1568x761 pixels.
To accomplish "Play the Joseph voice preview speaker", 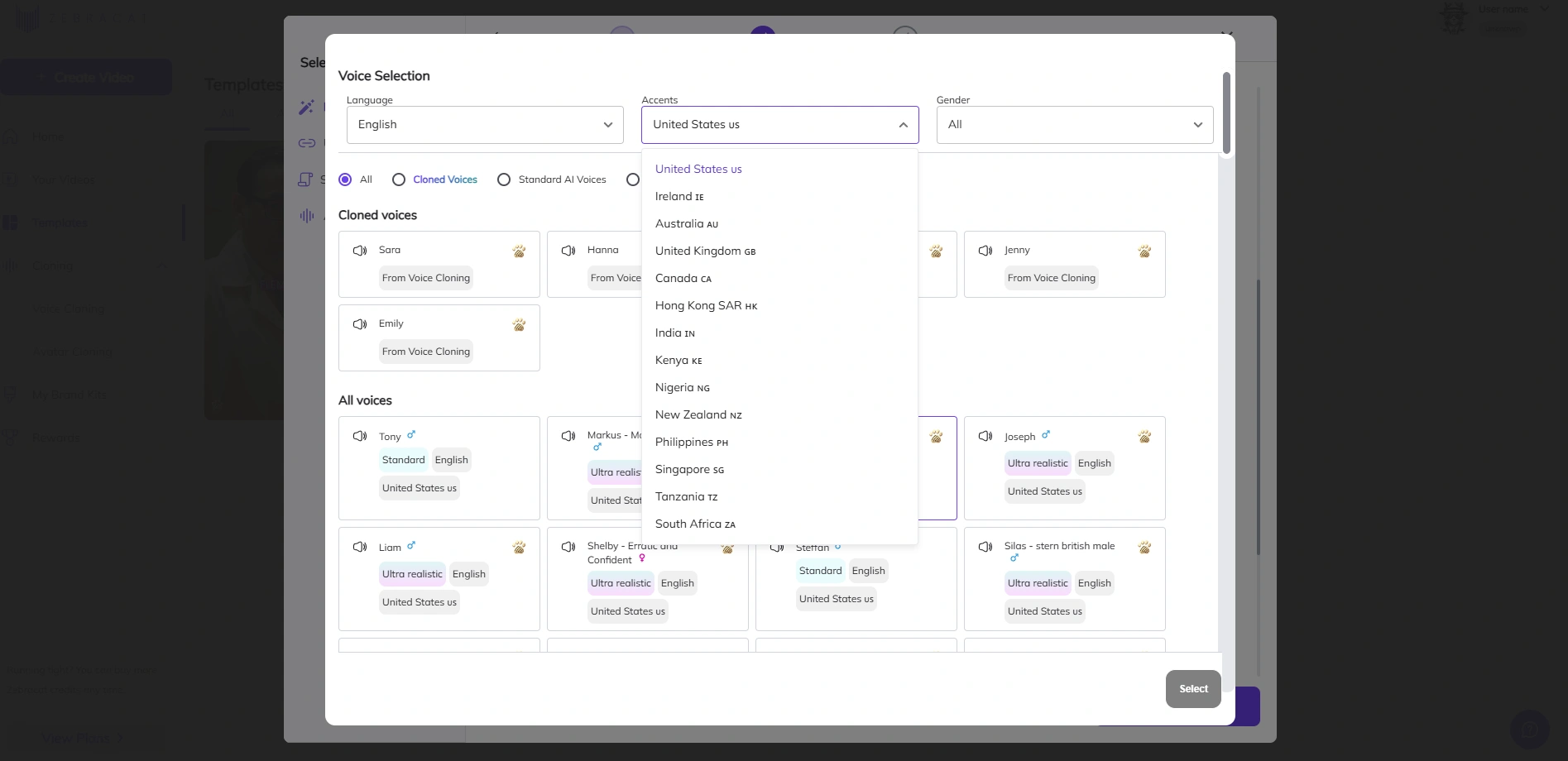I will tap(985, 436).
